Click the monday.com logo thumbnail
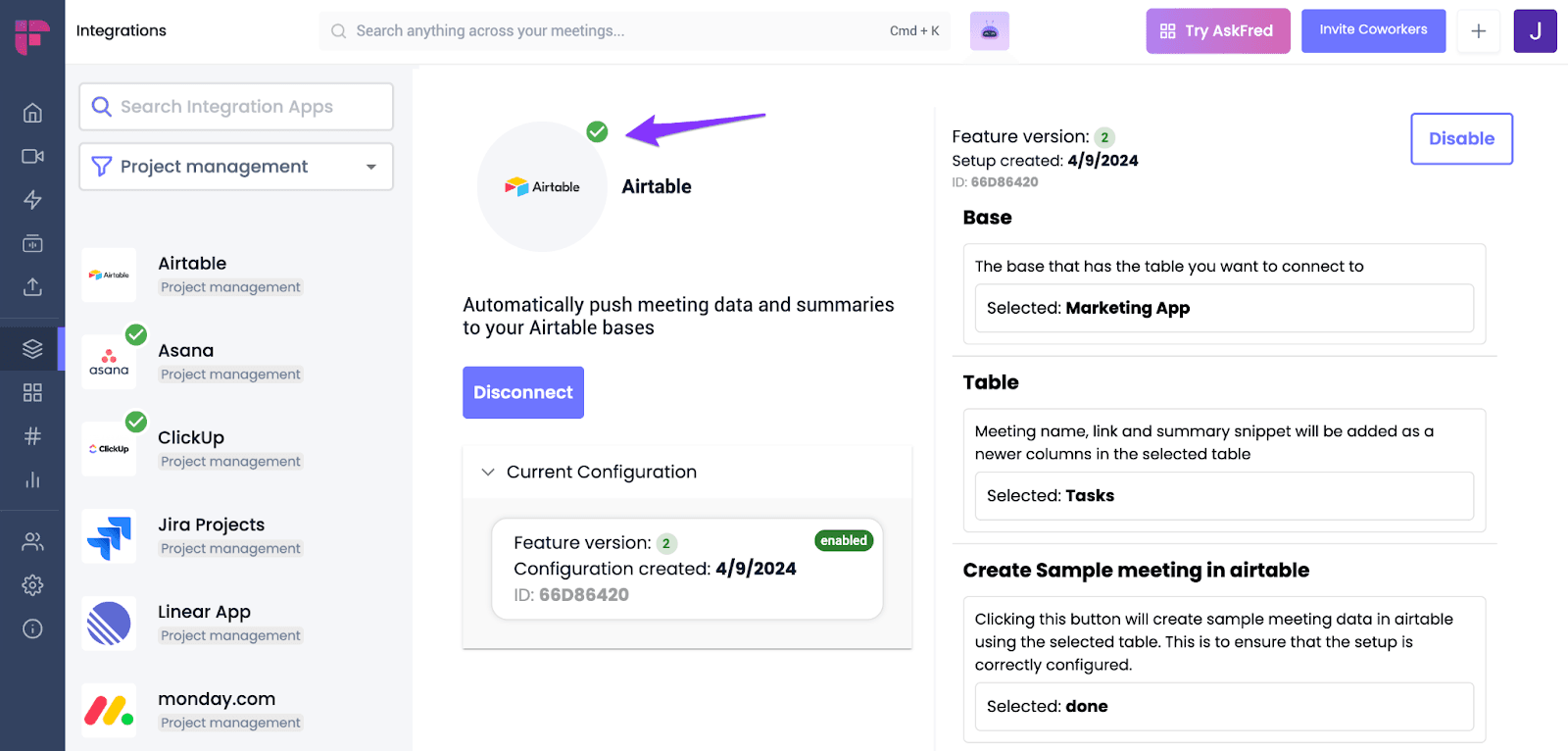 point(109,711)
